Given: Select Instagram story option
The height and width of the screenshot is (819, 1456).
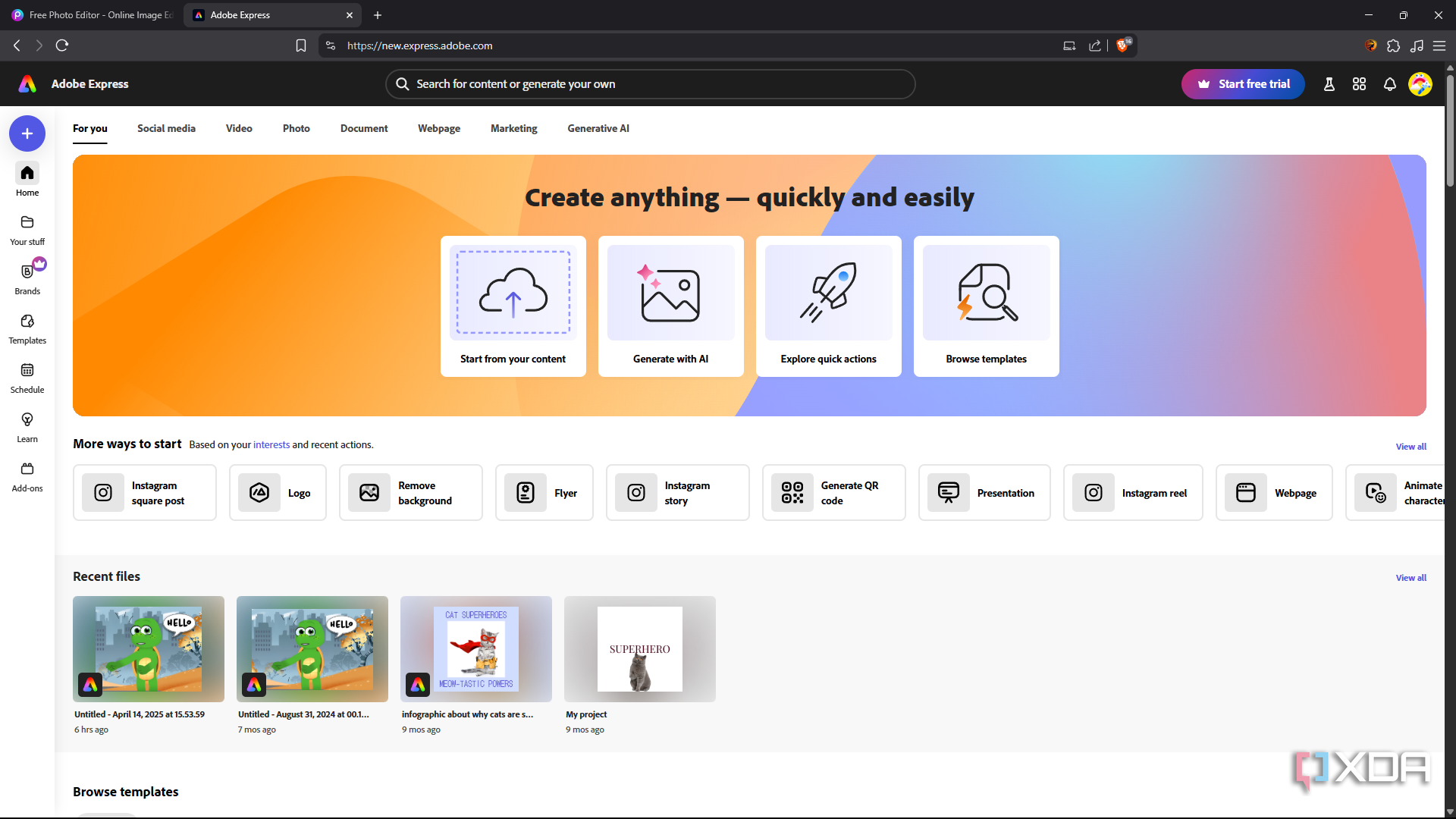Looking at the screenshot, I should pyautogui.click(x=678, y=493).
